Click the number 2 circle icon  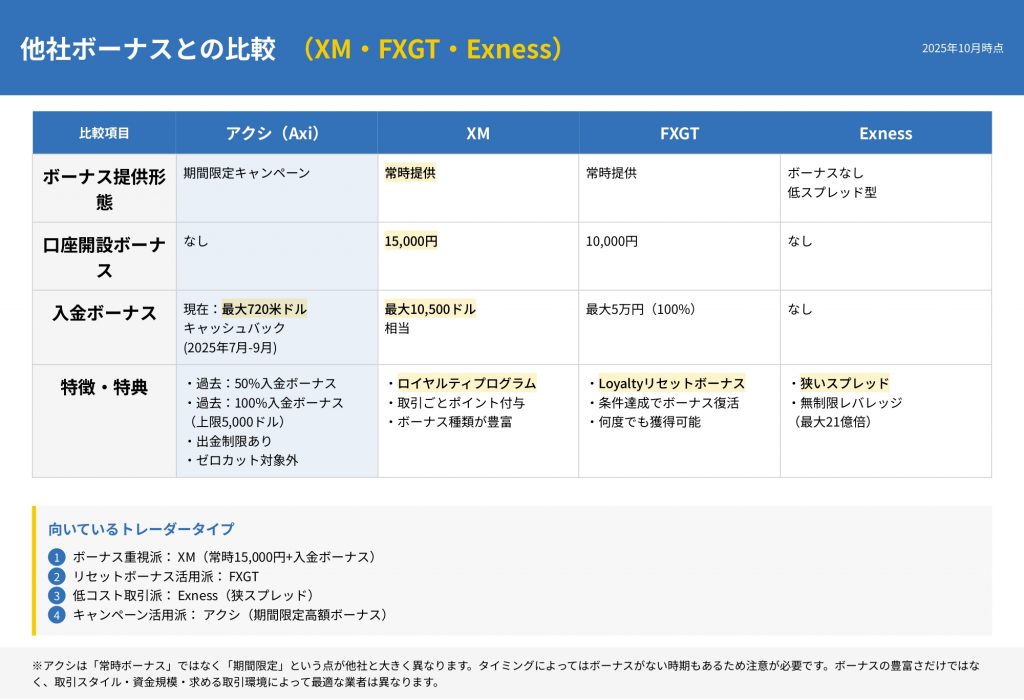[56, 576]
